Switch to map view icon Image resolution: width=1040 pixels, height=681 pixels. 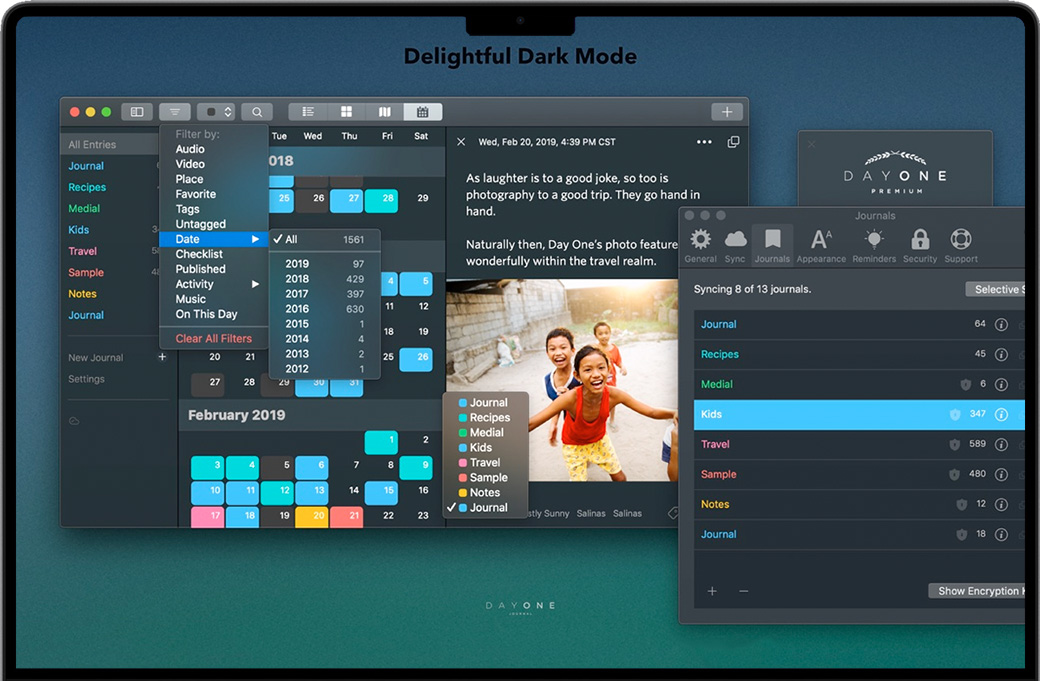[x=385, y=112]
